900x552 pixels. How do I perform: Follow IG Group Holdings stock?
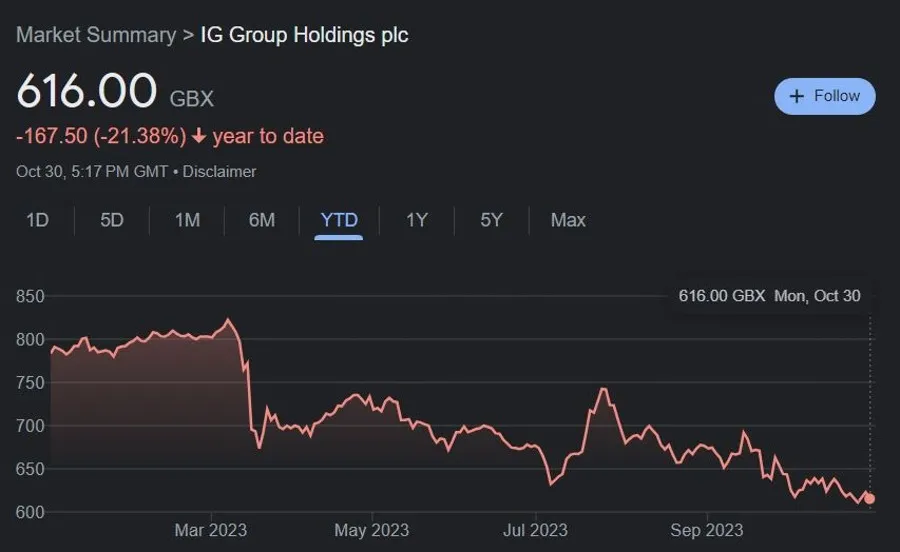click(825, 96)
